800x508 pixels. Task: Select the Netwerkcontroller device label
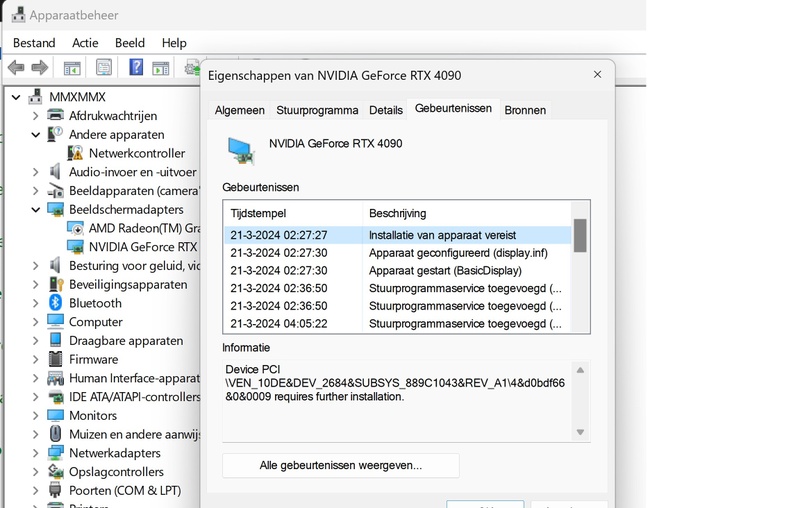pyautogui.click(x=137, y=153)
